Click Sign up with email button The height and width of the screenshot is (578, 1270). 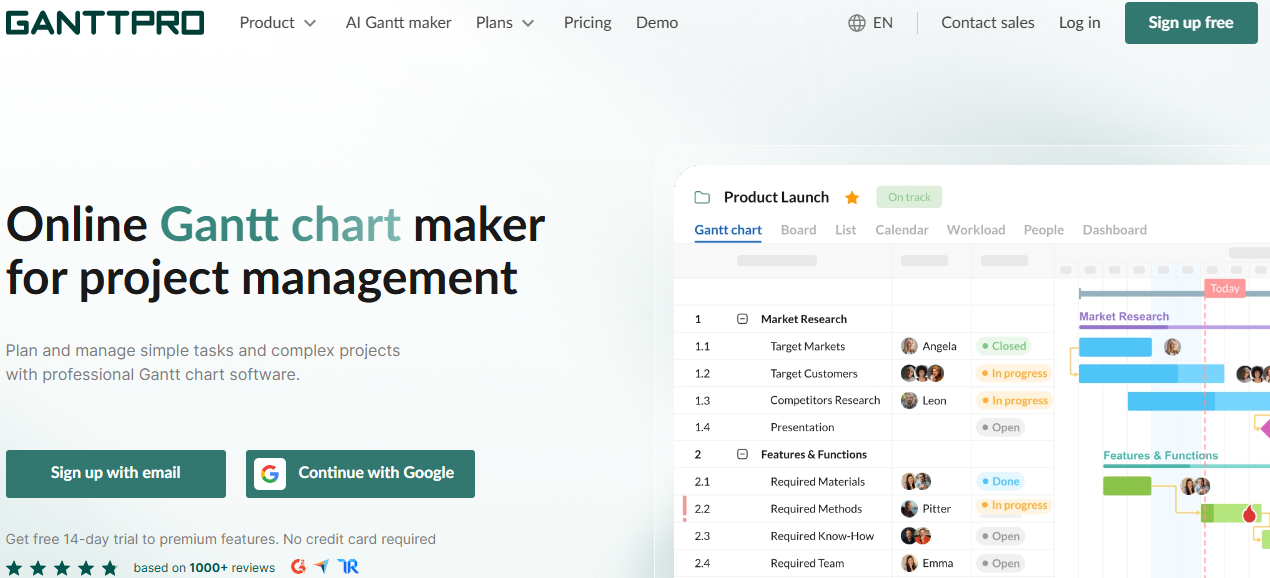click(116, 473)
